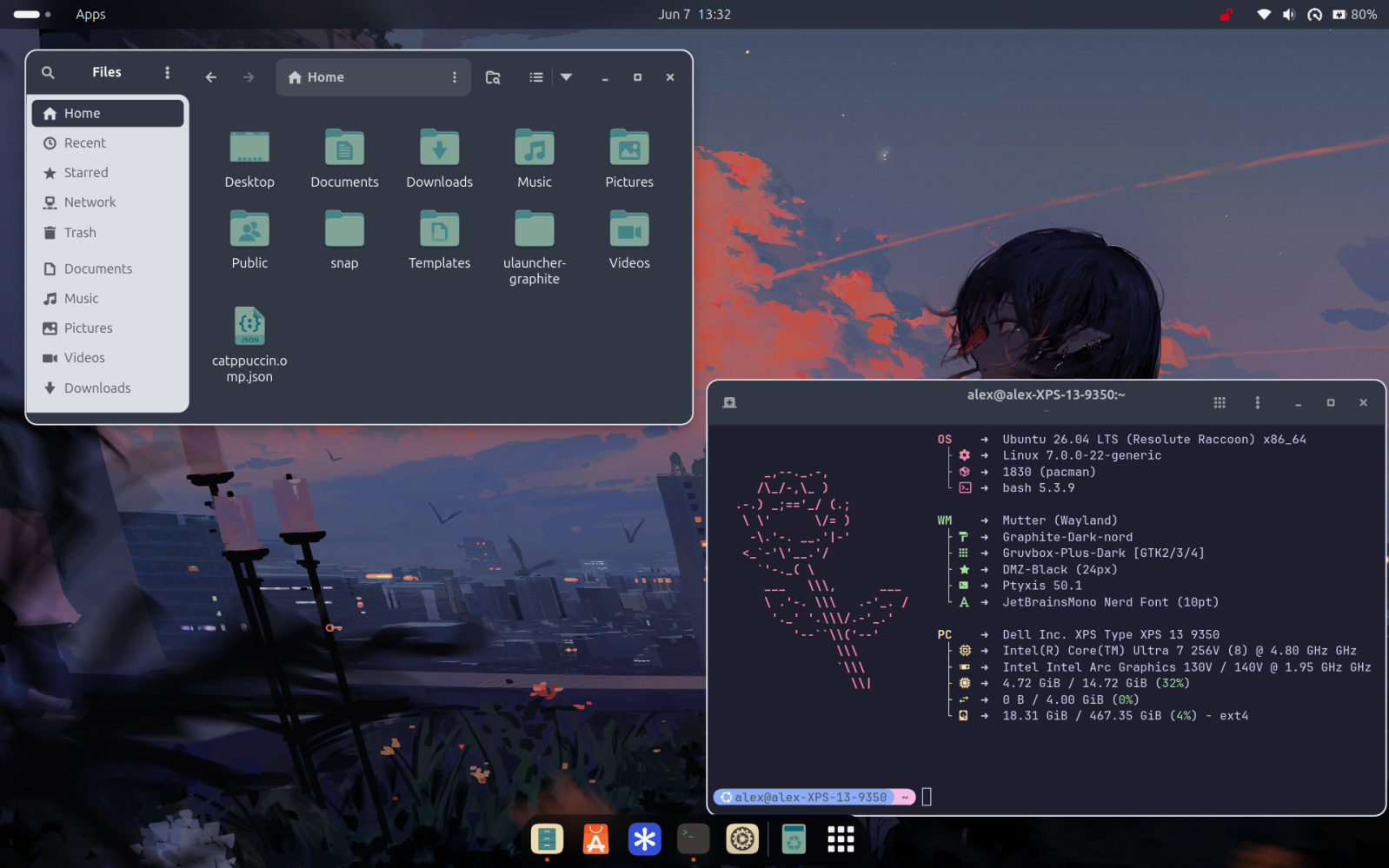Click terminal title alex@alex-XPS-13-9350
1389x868 pixels.
(x=1046, y=394)
